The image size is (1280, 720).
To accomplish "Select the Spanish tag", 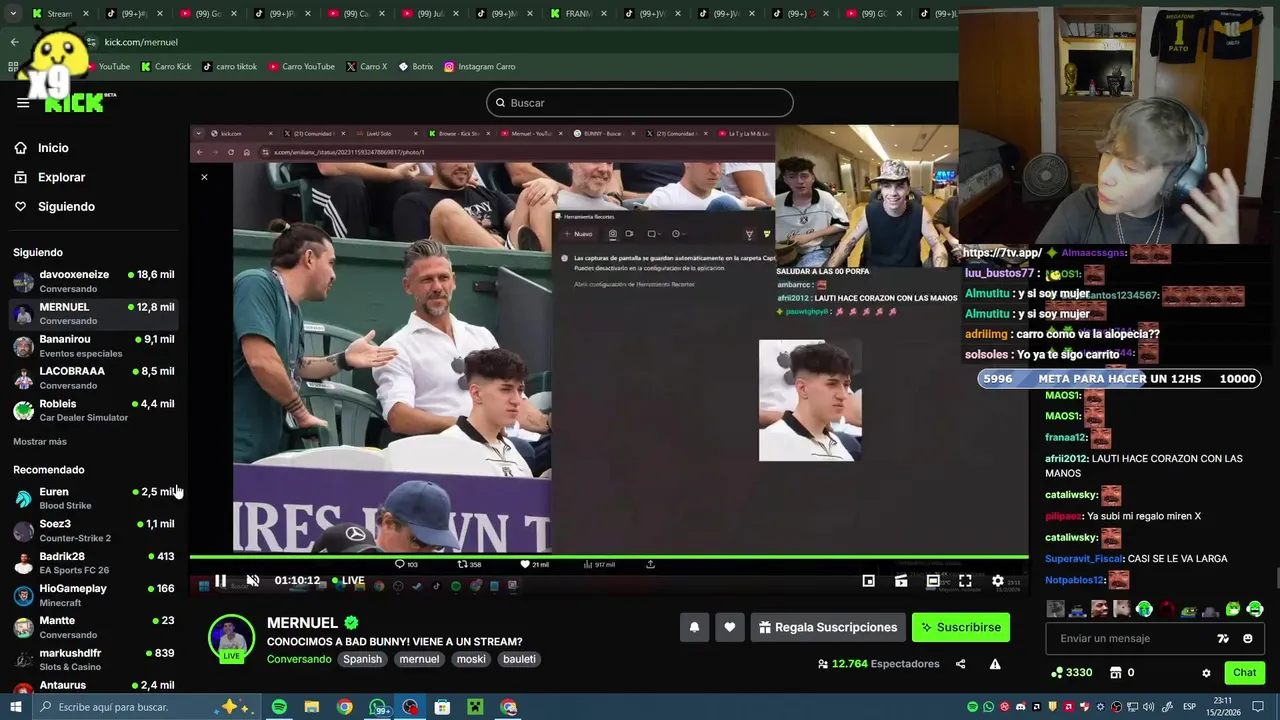I will 362,659.
